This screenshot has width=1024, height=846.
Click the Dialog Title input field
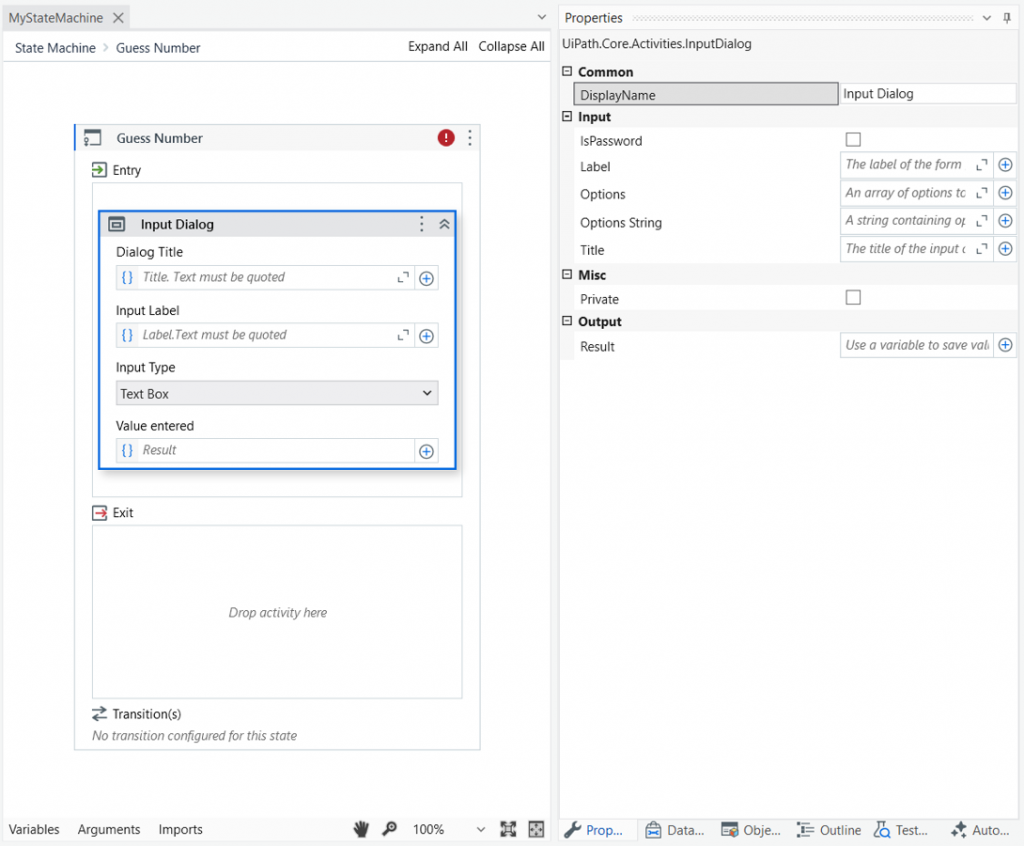point(265,278)
